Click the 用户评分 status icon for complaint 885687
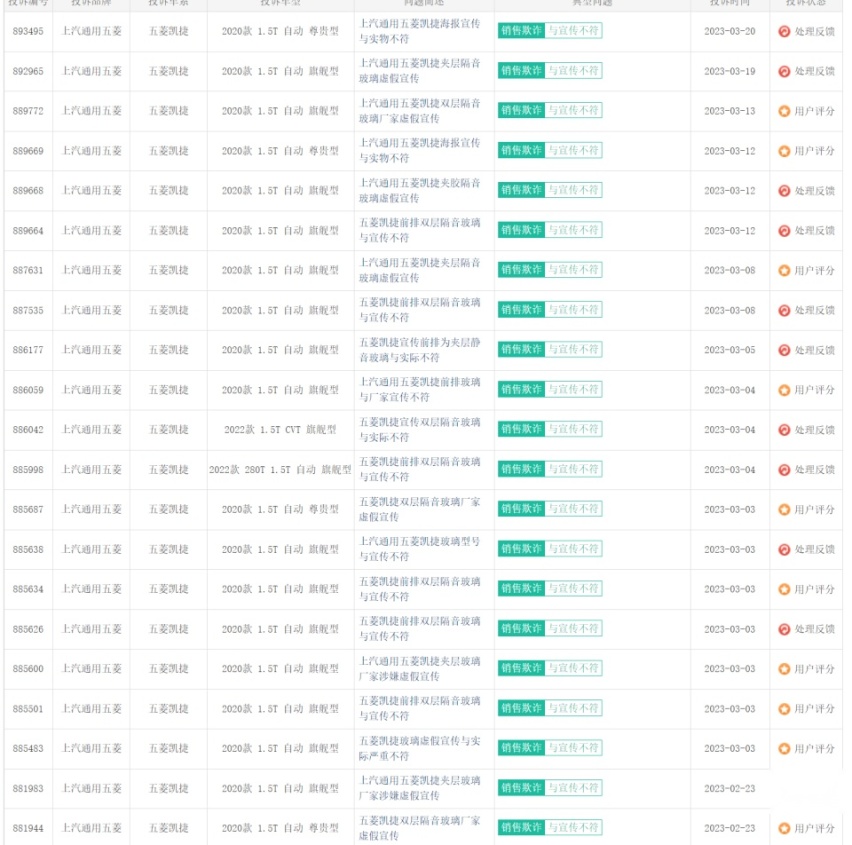 pyautogui.click(x=784, y=509)
